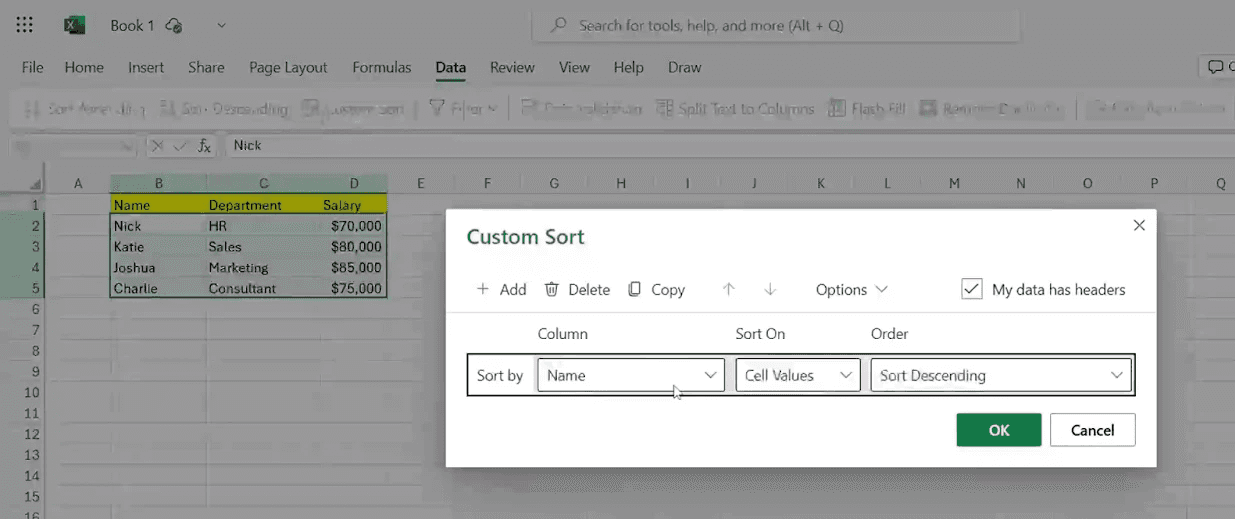1235x519 pixels.
Task: Click the Copy level icon
Action: [634, 289]
